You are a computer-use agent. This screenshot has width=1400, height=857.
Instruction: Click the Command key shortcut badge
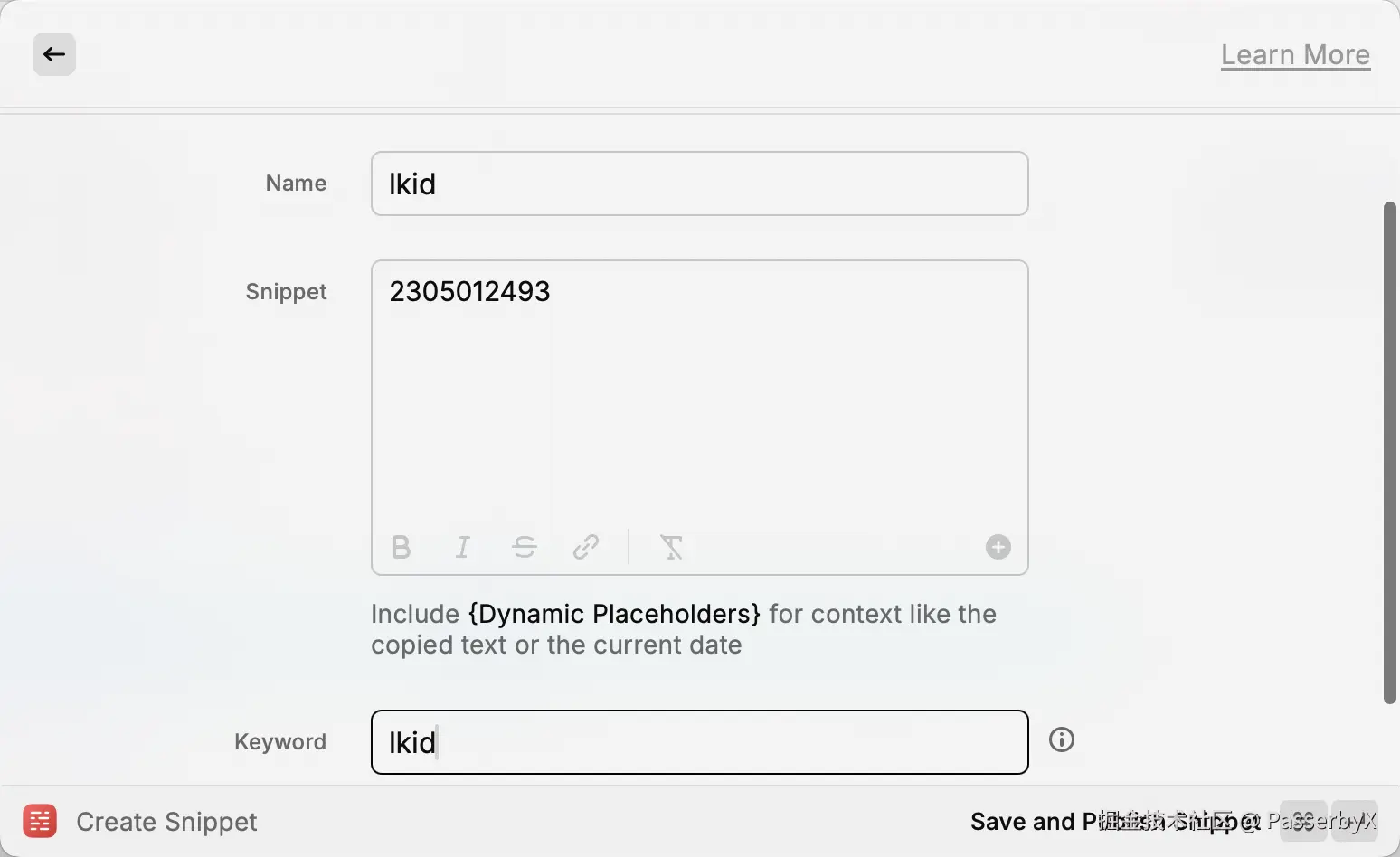(1303, 821)
